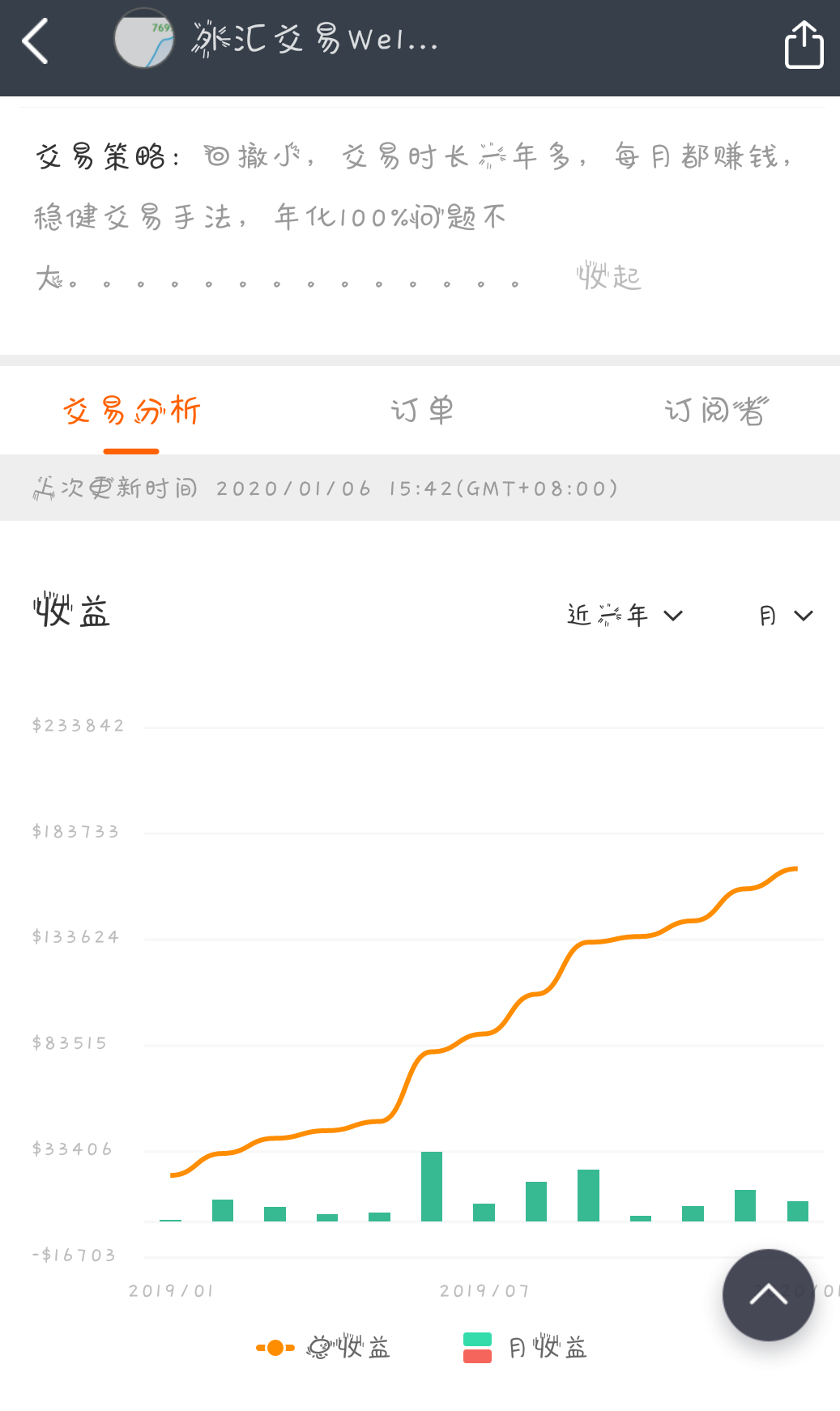The height and width of the screenshot is (1411, 840).
Task: Tap scroll-to-top floating arrow button
Action: point(768,1294)
